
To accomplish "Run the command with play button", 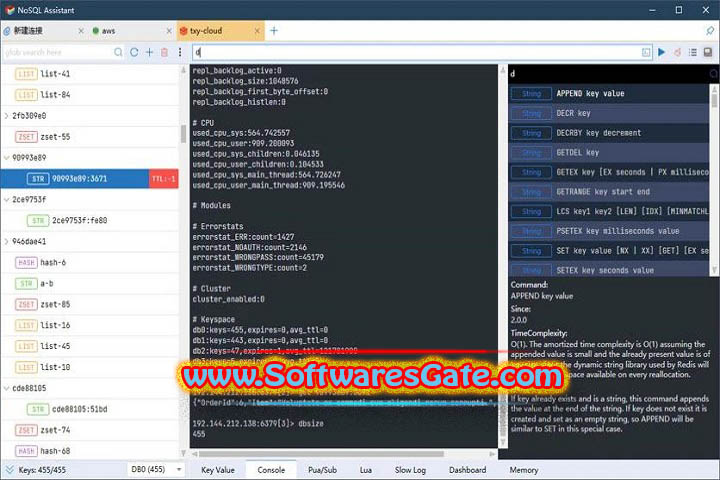I will (x=662, y=52).
